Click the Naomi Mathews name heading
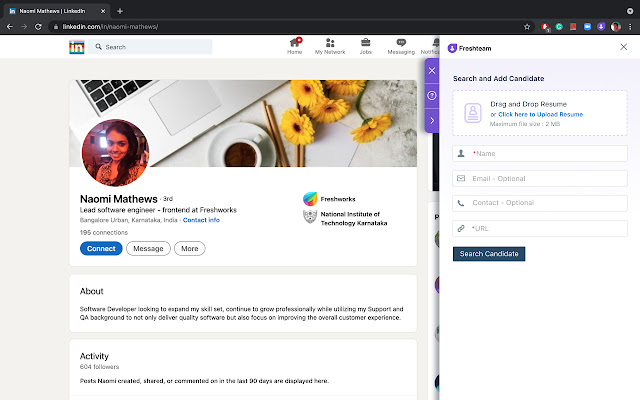640x400 pixels. (x=118, y=199)
